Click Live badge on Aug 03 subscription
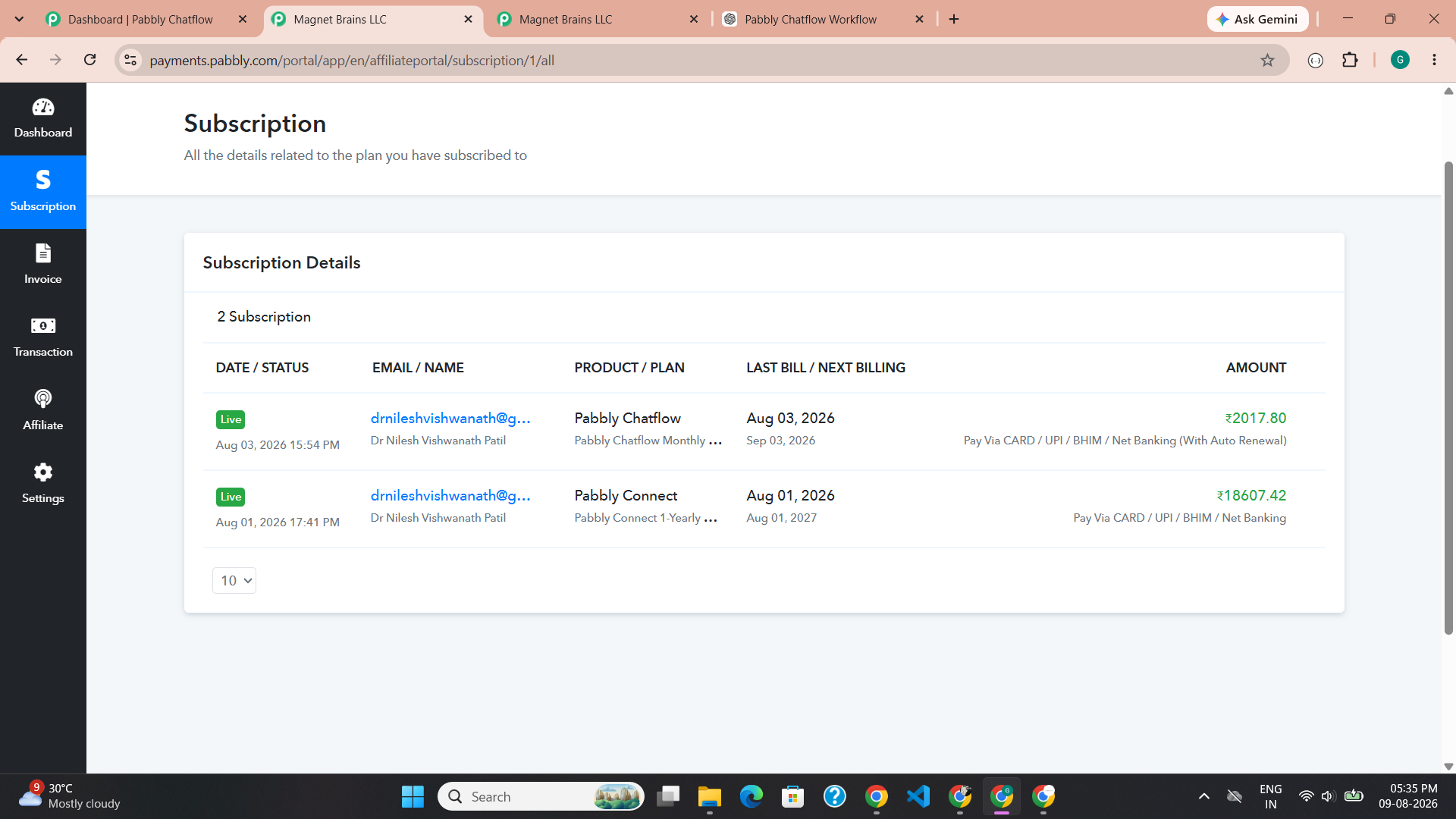The height and width of the screenshot is (819, 1456). tap(231, 419)
